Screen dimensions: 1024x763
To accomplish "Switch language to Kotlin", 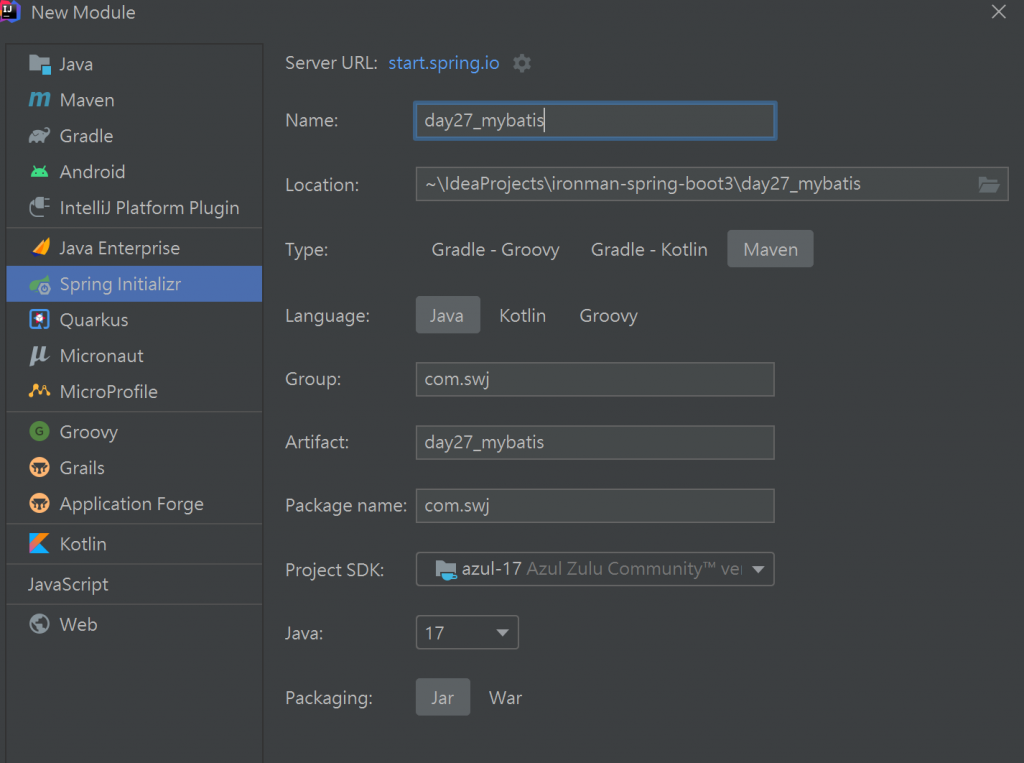I will pyautogui.click(x=522, y=315).
